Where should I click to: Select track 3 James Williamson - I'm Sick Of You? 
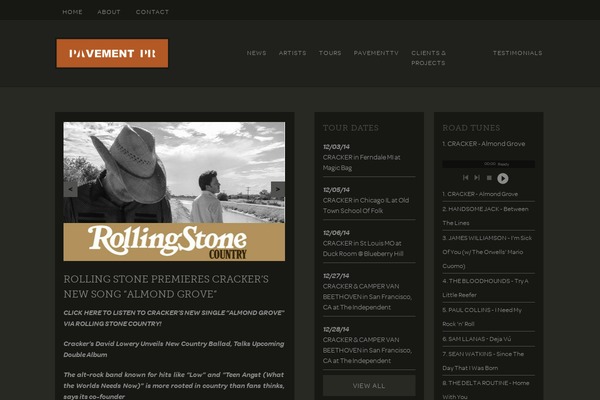[x=487, y=252]
